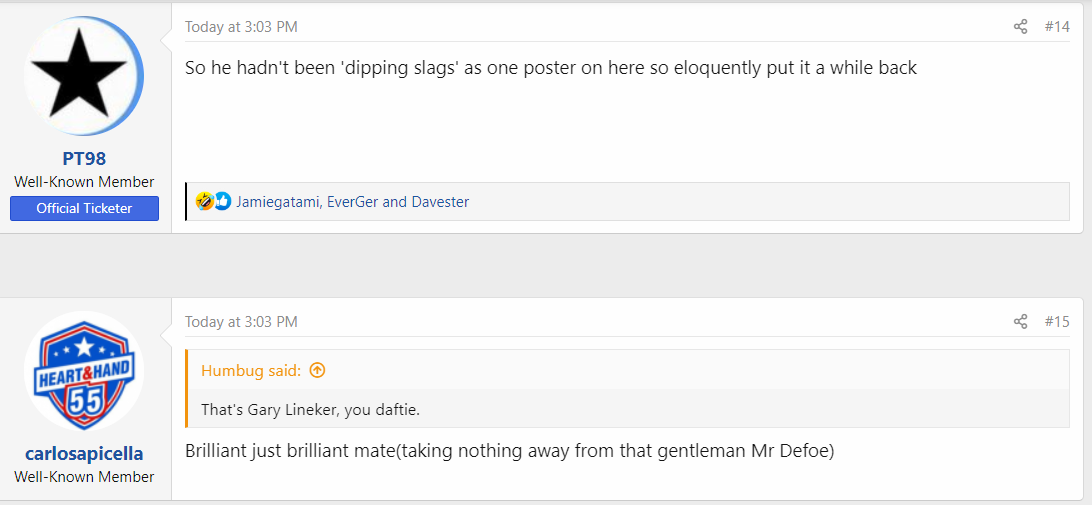The image size is (1092, 505).
Task: View Davester's profile from reactions list
Action: [x=440, y=202]
